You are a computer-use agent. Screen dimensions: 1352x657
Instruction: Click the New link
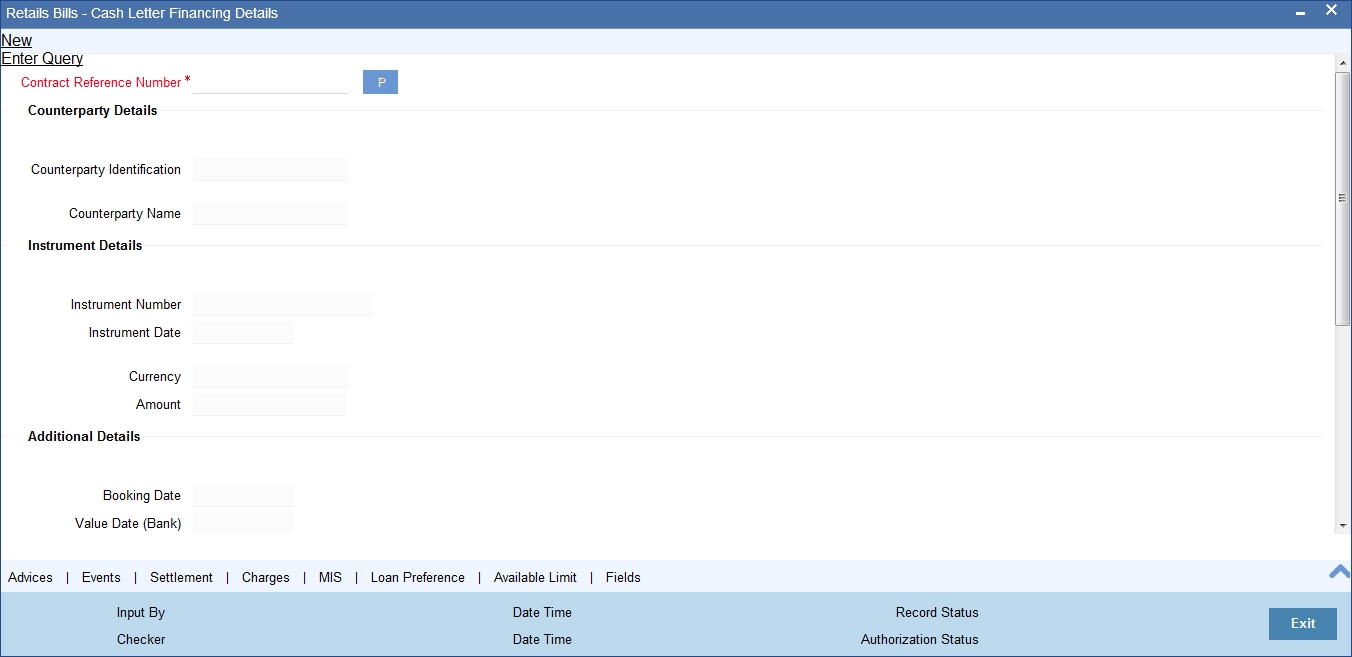click(17, 41)
